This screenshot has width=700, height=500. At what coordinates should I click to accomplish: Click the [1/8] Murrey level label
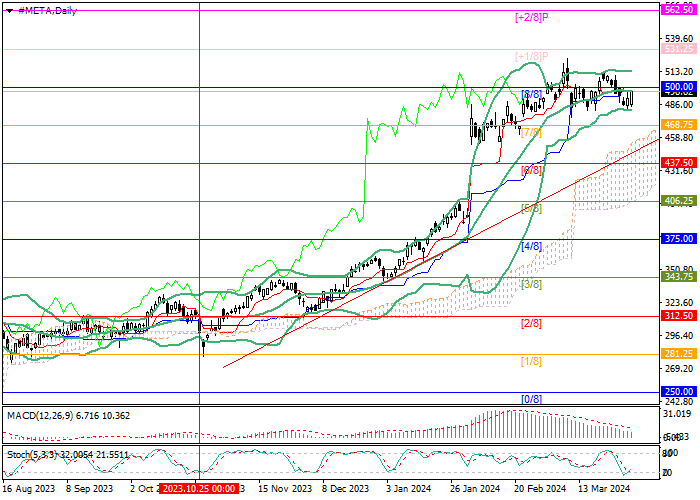coord(531,361)
